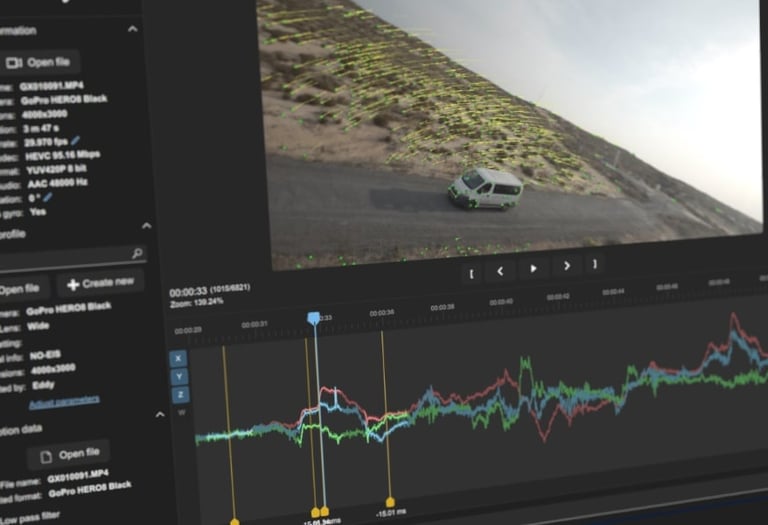
Task: Edit rotation with pencil icon
Action: click(x=48, y=197)
